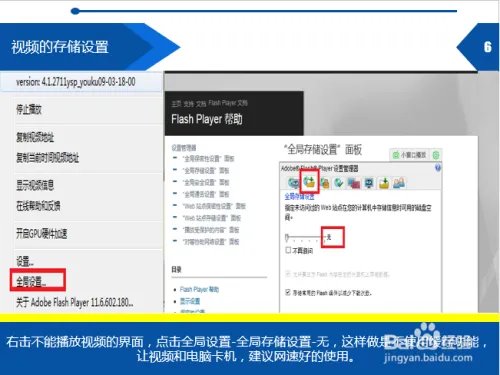This screenshot has height=375, width=500.
Task: Click the Flash Player 帮助 contents link
Action: [x=199, y=289]
